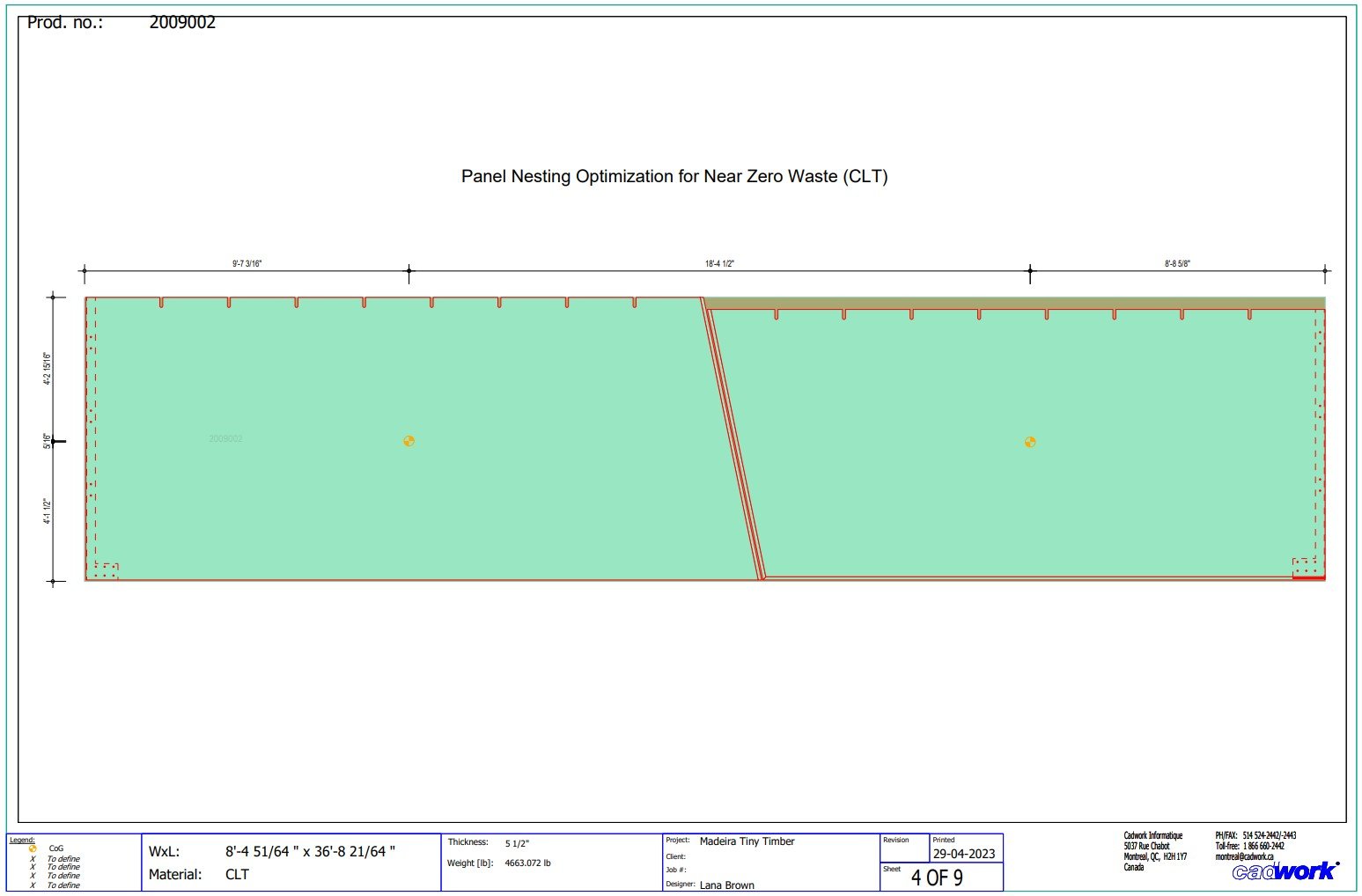
Task: Click the faint 2009002 label inside left panel
Action: coord(225,438)
